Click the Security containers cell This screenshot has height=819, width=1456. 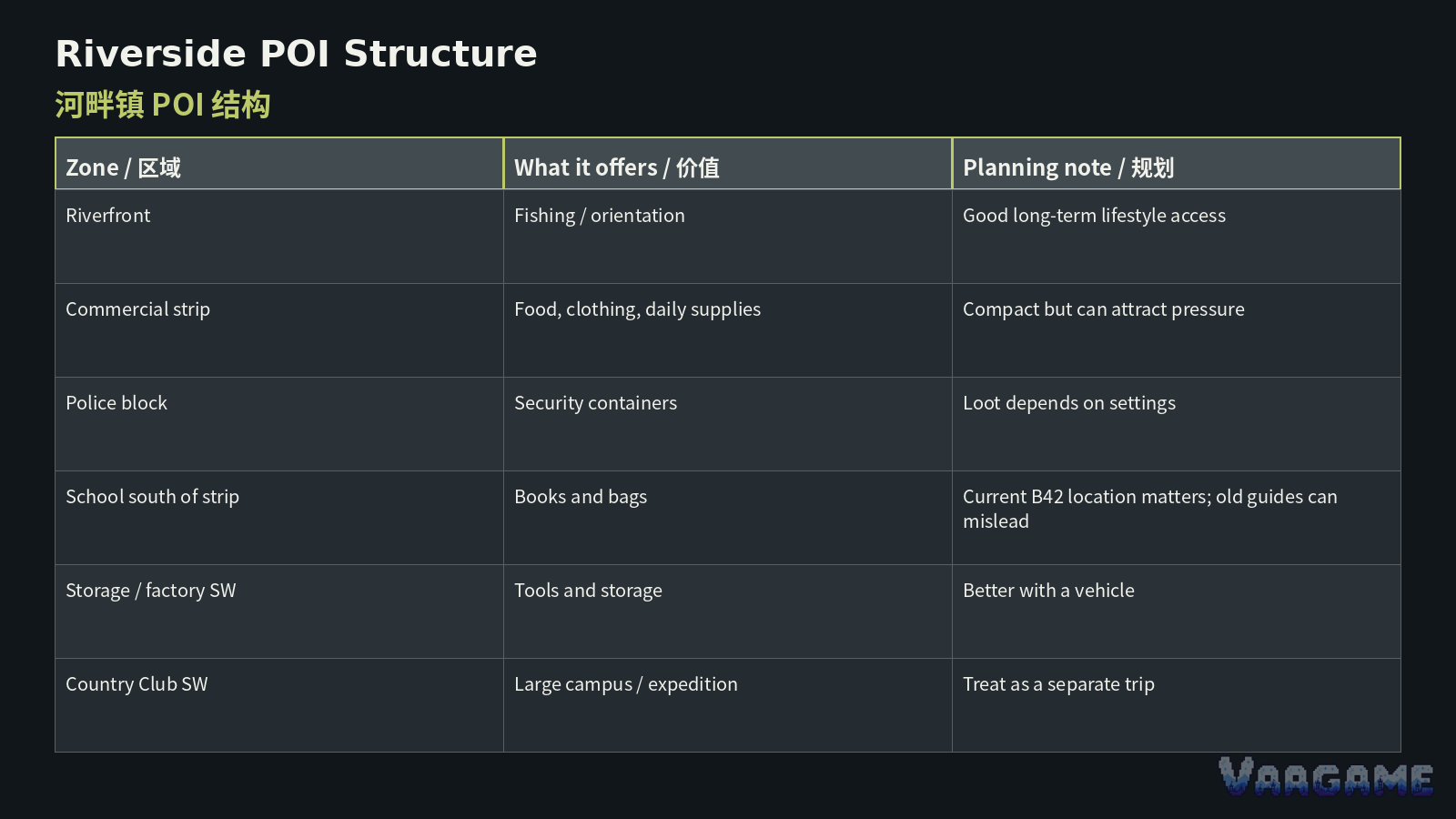728,424
